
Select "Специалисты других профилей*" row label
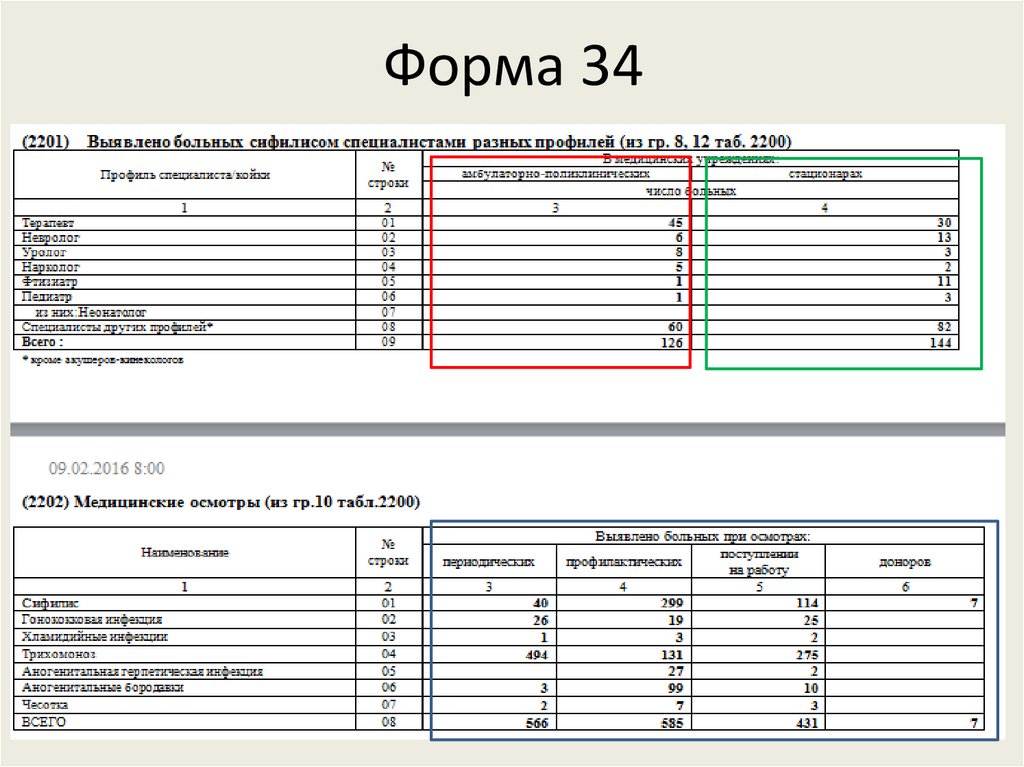click(118, 327)
